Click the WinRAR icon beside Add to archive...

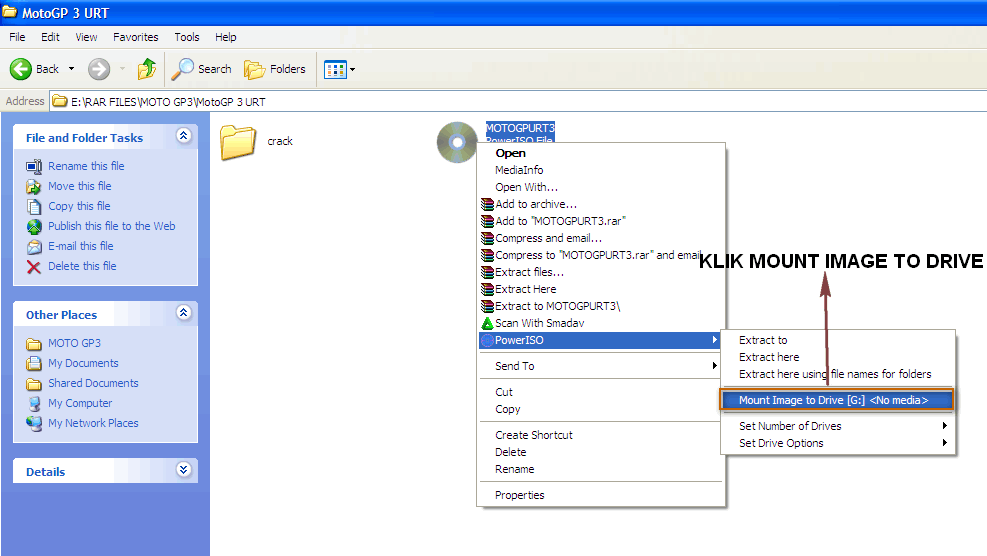(487, 204)
